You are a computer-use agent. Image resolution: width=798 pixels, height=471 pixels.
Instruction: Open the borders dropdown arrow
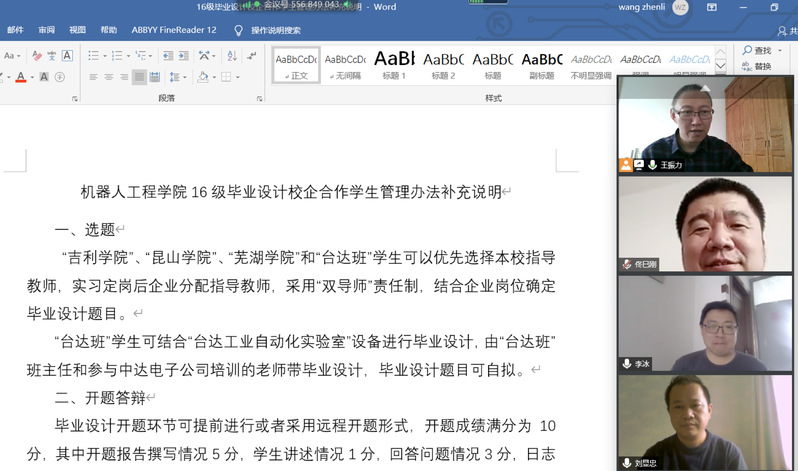point(237,77)
